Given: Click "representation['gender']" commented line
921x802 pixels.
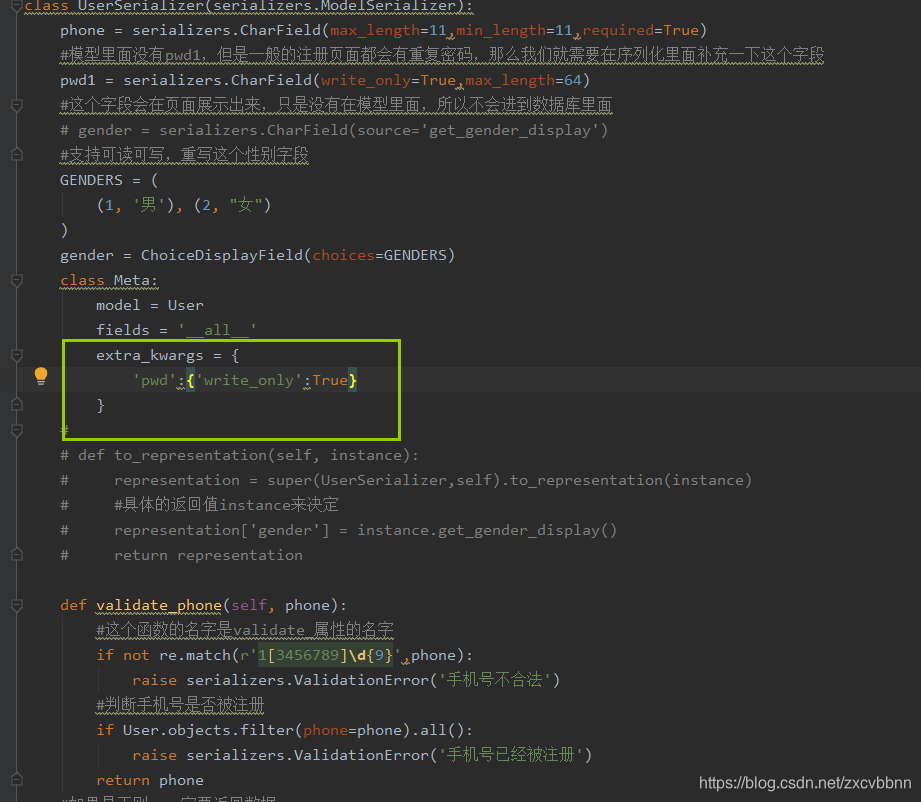Looking at the screenshot, I should point(338,531).
